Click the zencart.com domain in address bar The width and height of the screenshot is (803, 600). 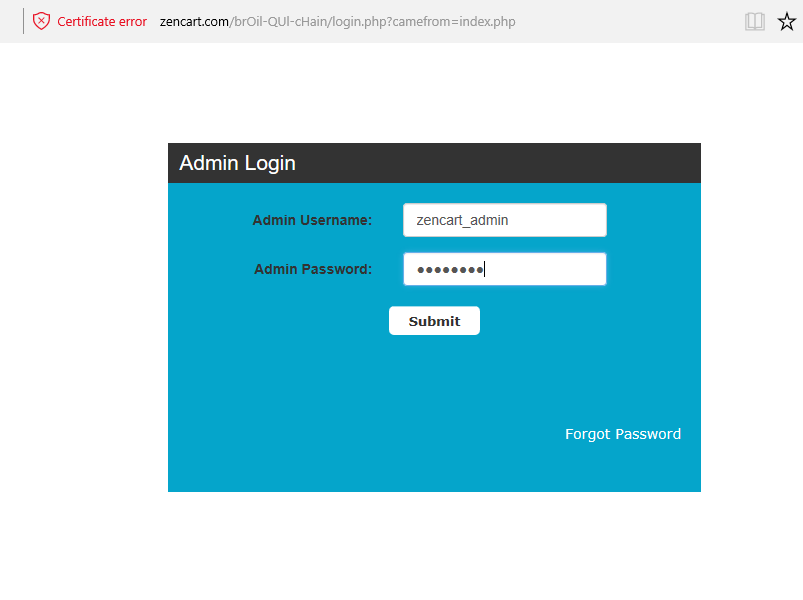pyautogui.click(x=194, y=21)
